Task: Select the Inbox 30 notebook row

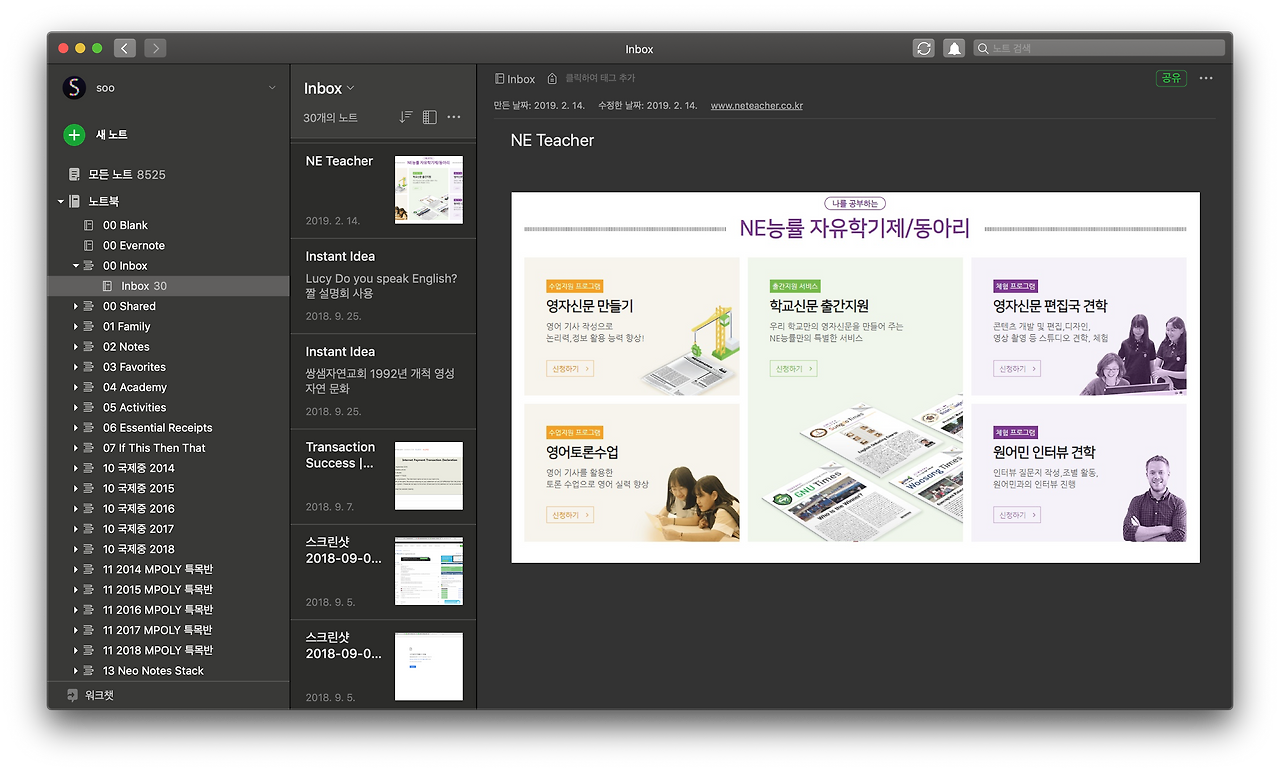Action: [168, 286]
